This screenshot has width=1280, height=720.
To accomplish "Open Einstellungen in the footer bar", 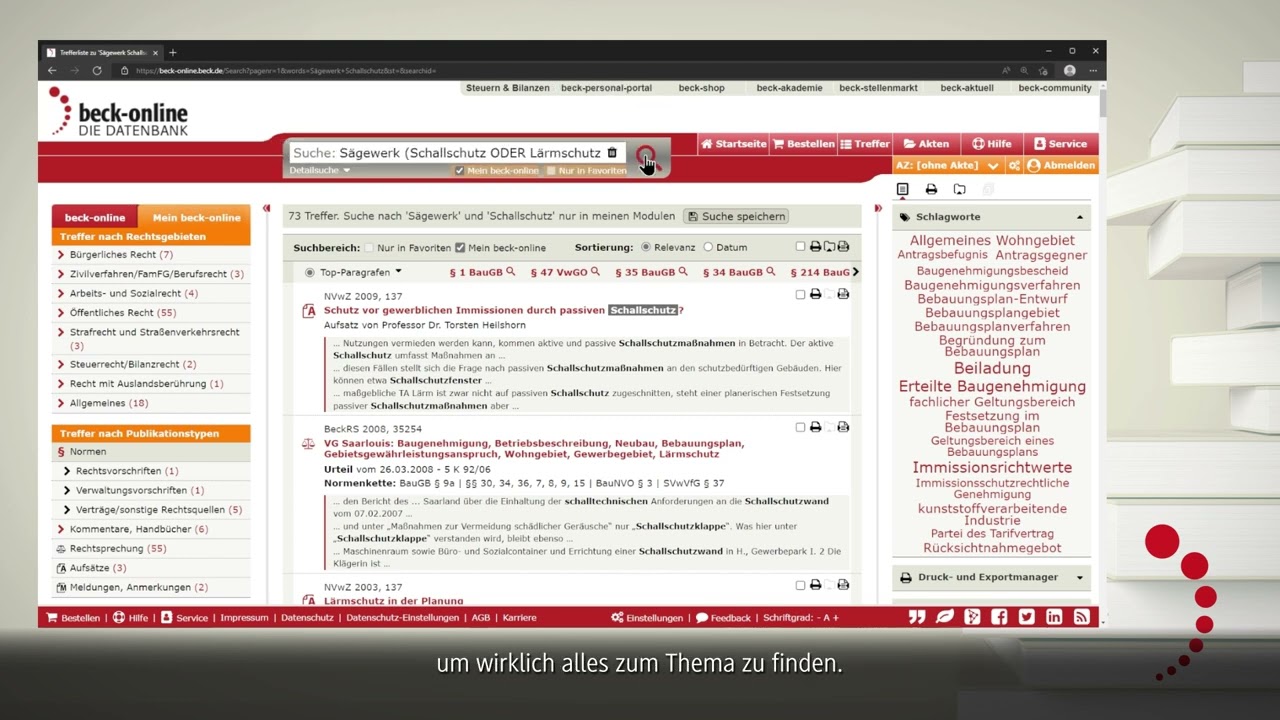I will pos(647,618).
